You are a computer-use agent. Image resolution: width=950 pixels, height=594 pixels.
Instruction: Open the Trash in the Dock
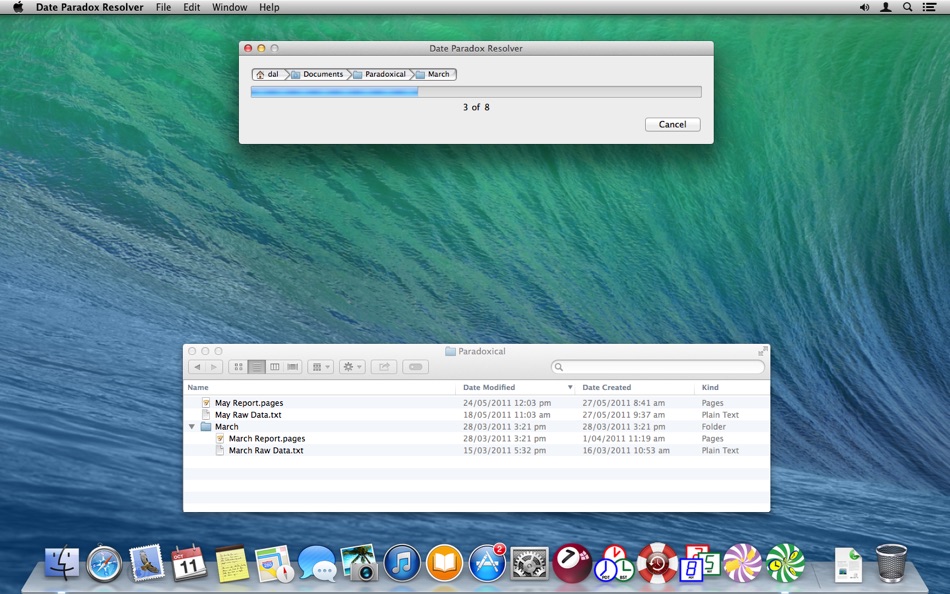tap(891, 563)
